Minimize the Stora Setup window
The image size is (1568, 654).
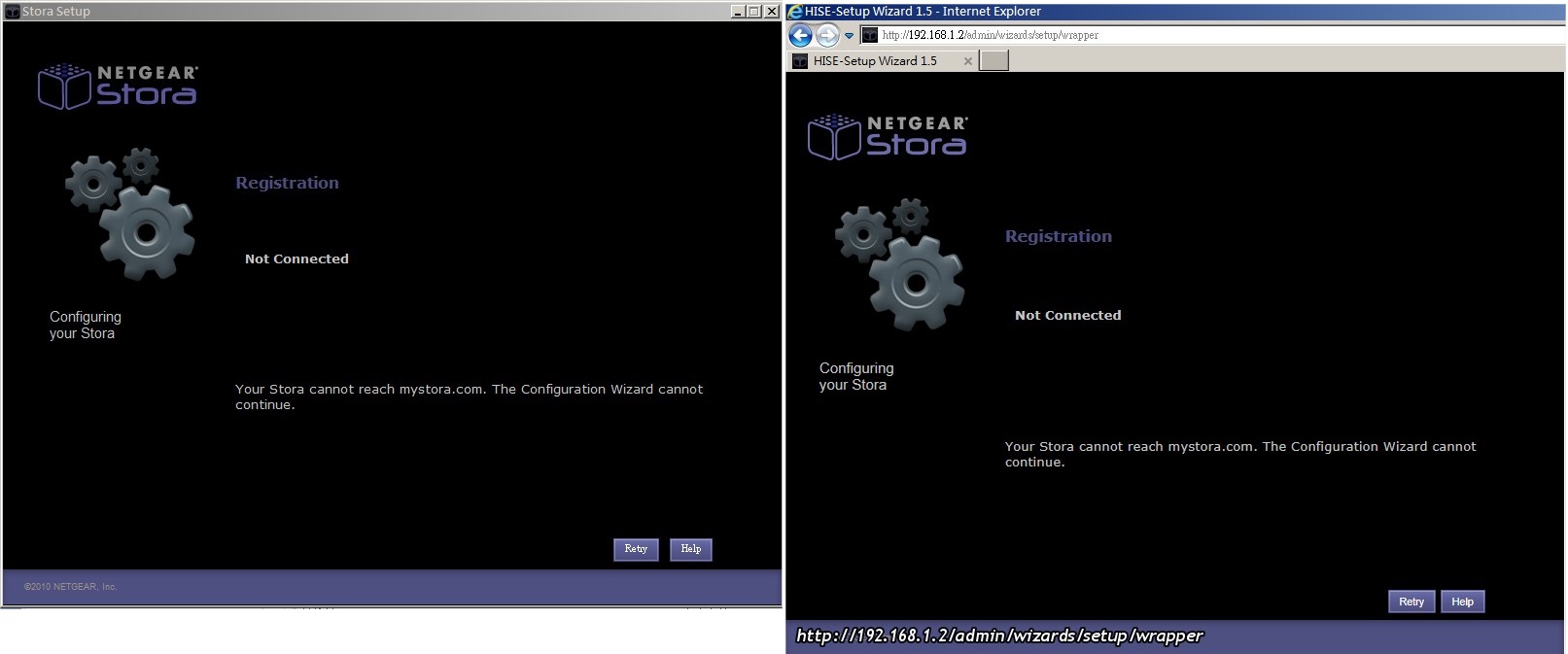739,12
